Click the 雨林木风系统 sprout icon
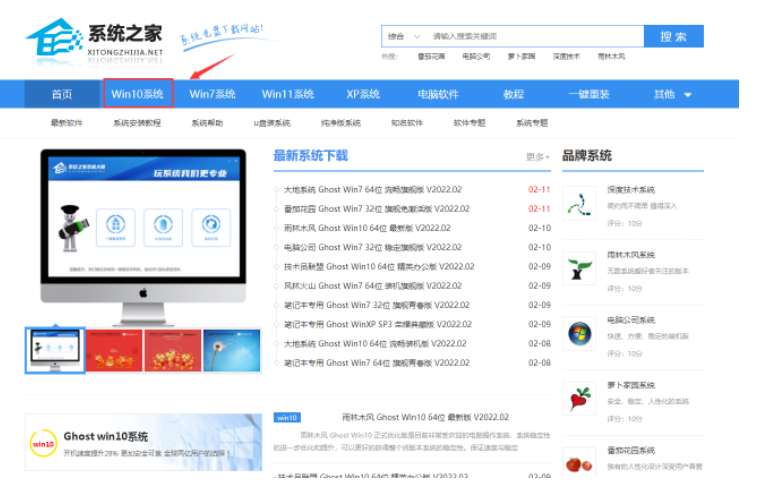759x487 pixels. (579, 267)
